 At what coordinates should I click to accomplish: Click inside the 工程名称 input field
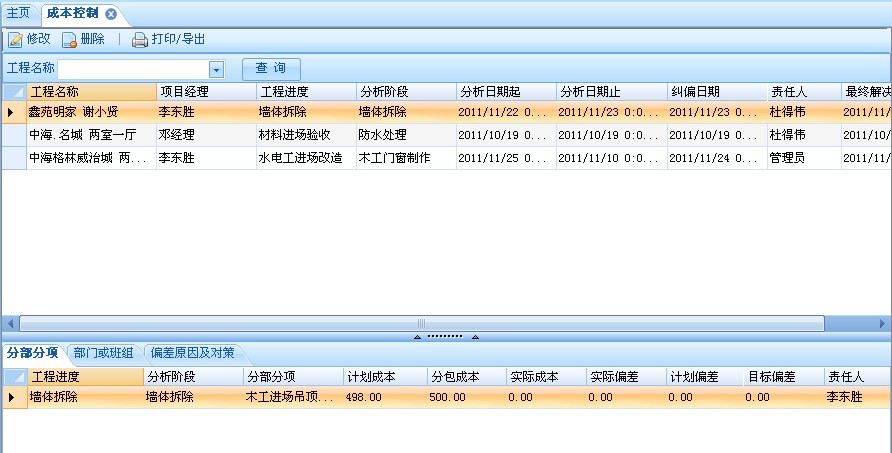pyautogui.click(x=133, y=69)
